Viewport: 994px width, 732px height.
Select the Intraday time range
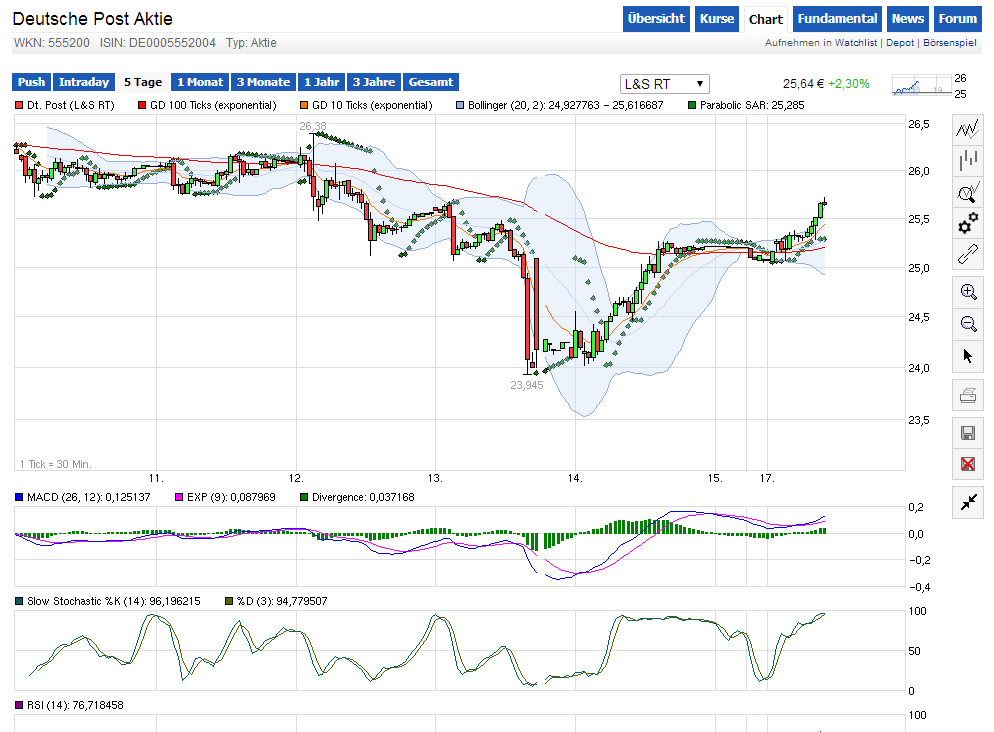point(84,82)
